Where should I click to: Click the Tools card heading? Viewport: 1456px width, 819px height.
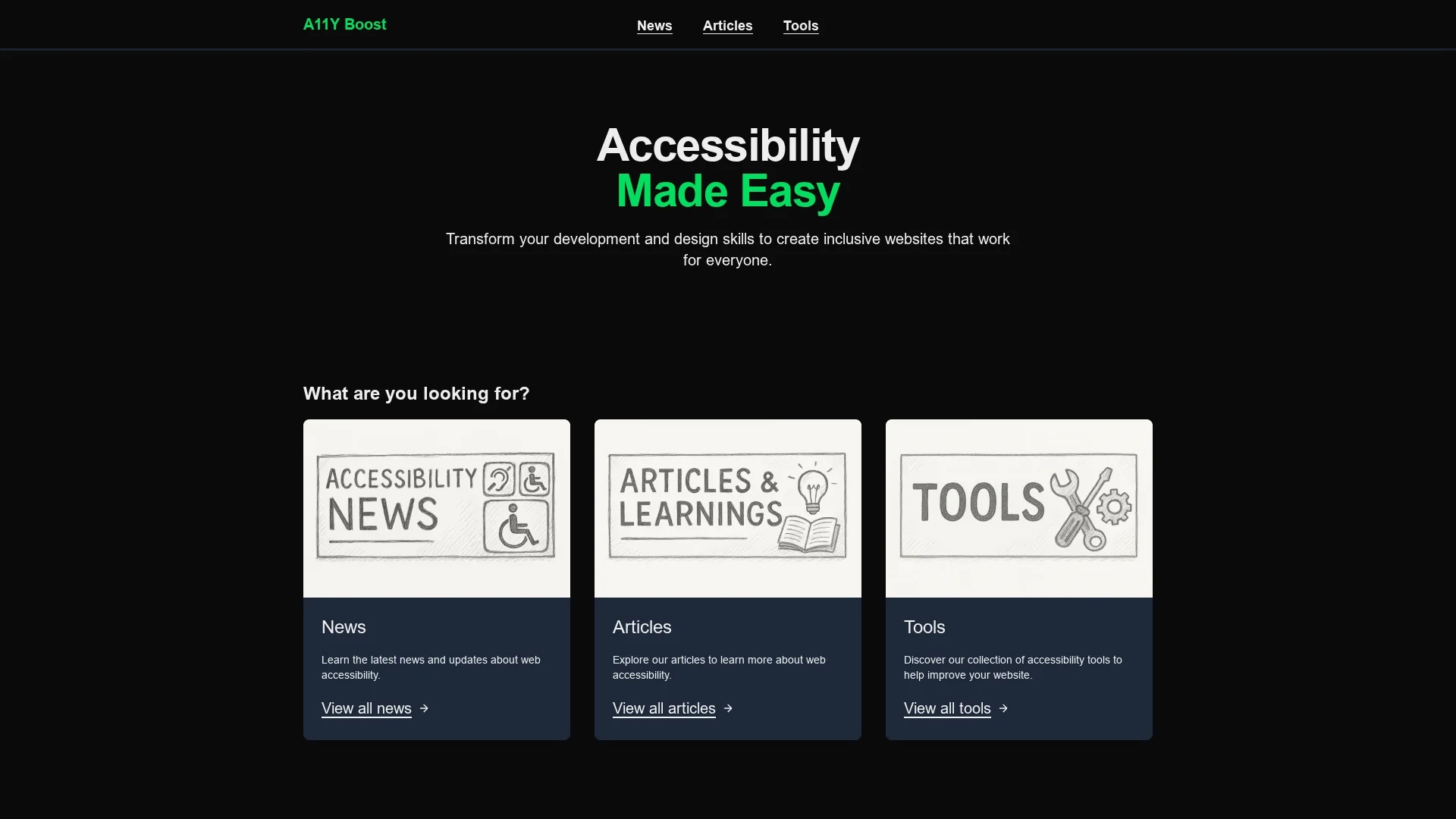(x=924, y=627)
